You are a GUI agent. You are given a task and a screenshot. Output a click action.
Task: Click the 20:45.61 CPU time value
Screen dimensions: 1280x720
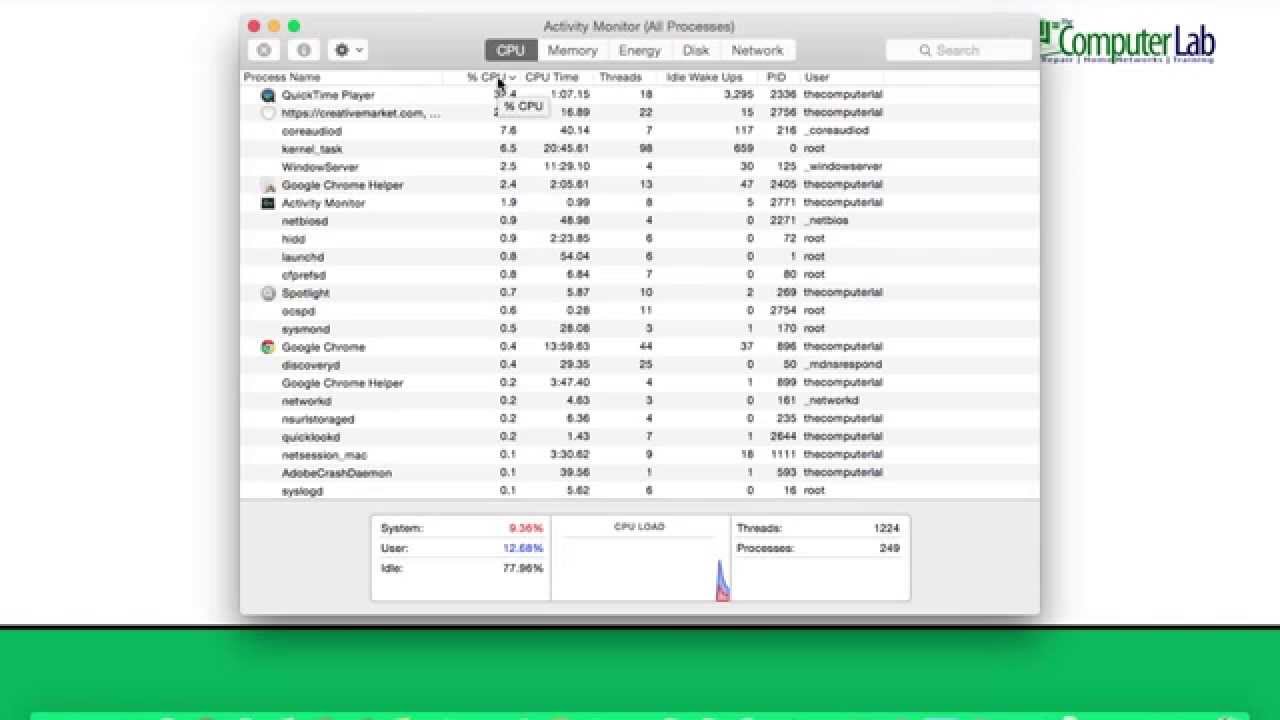[566, 148]
